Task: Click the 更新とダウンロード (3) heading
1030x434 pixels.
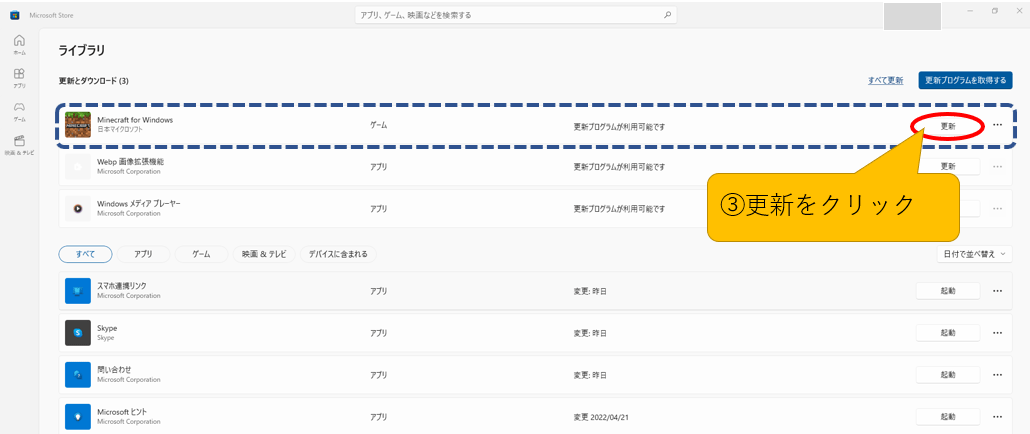Action: [x=93, y=81]
